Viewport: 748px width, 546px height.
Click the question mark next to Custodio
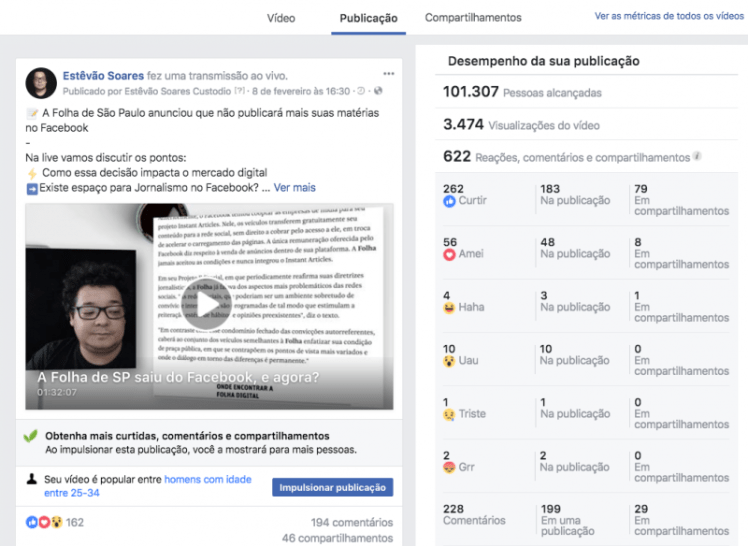pyautogui.click(x=239, y=91)
